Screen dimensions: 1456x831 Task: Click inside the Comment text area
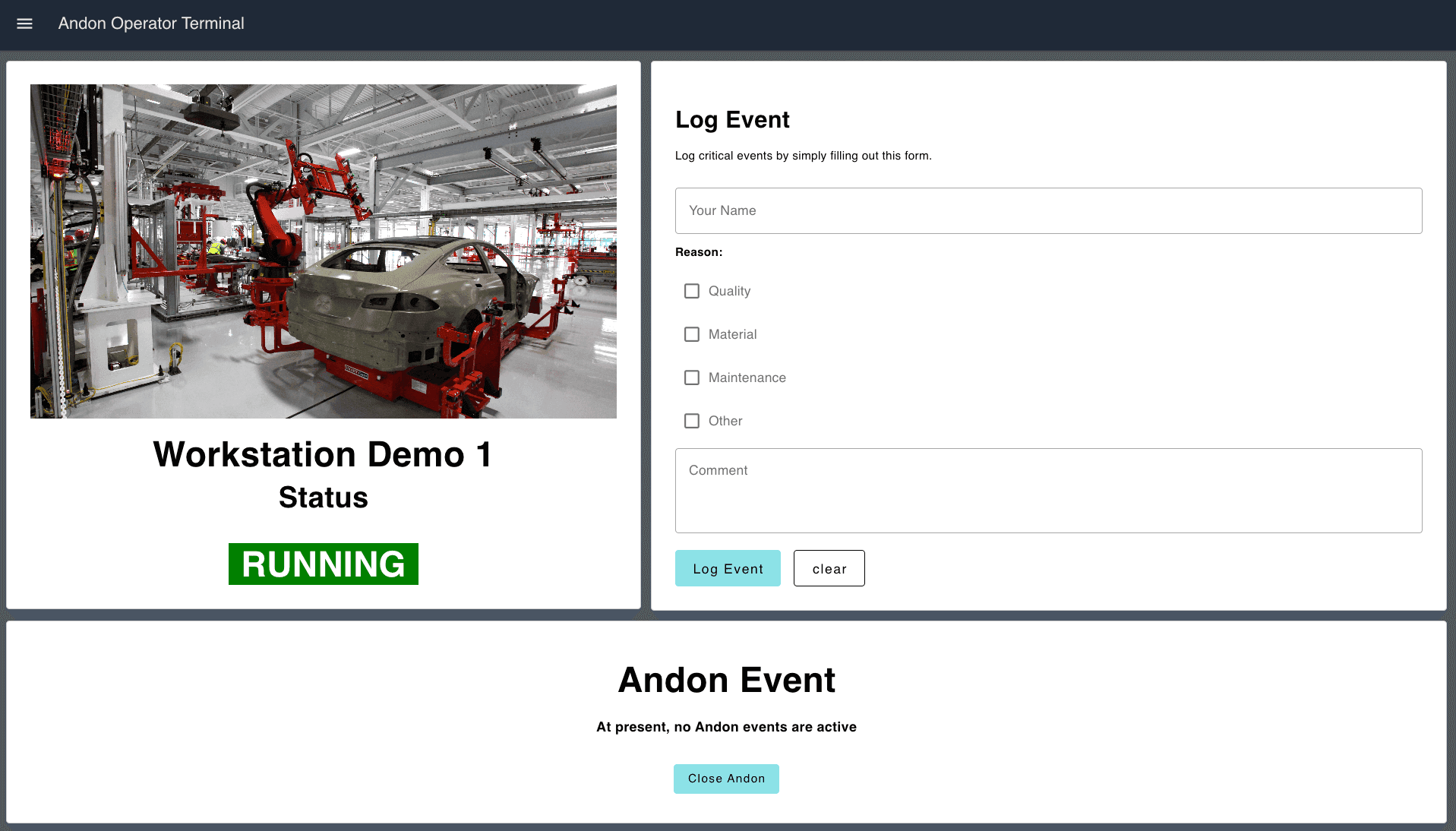(1048, 490)
